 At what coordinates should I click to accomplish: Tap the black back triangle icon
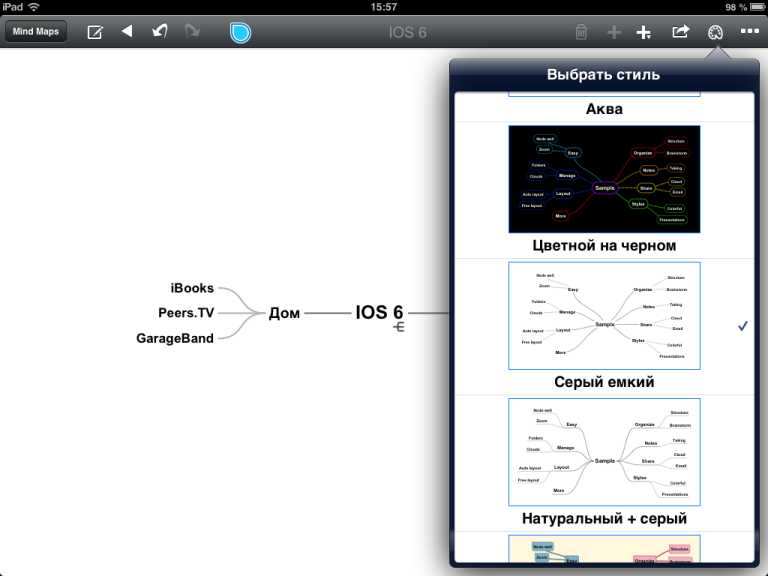point(127,31)
